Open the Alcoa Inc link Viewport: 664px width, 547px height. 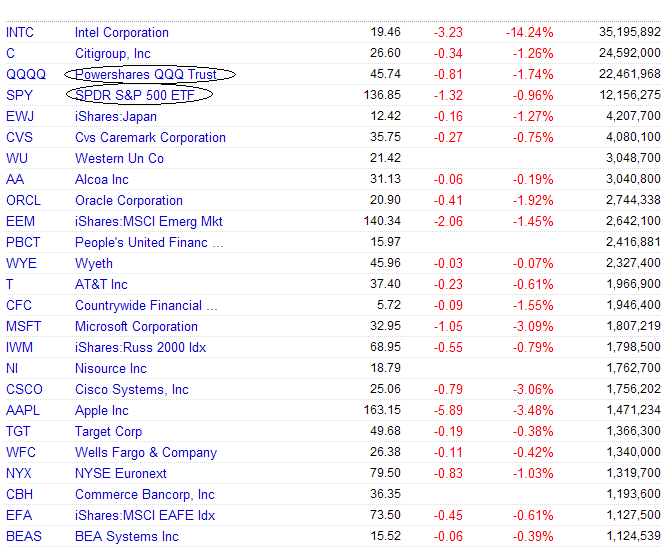pos(102,180)
